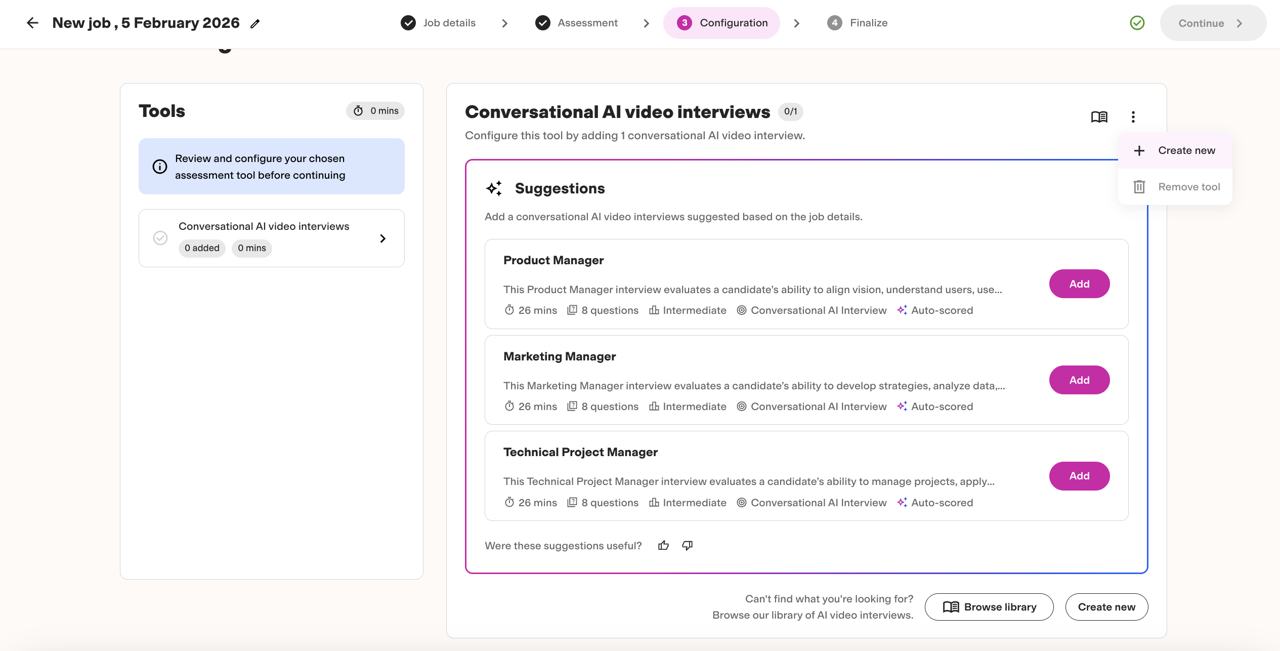The height and width of the screenshot is (651, 1280).
Task: Click the clock icon in Product Manager card
Action: click(509, 310)
